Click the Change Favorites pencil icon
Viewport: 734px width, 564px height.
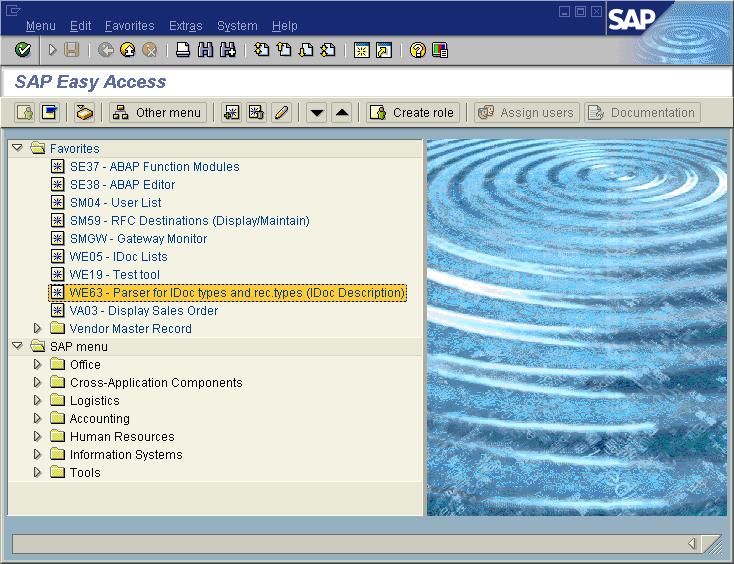[281, 112]
